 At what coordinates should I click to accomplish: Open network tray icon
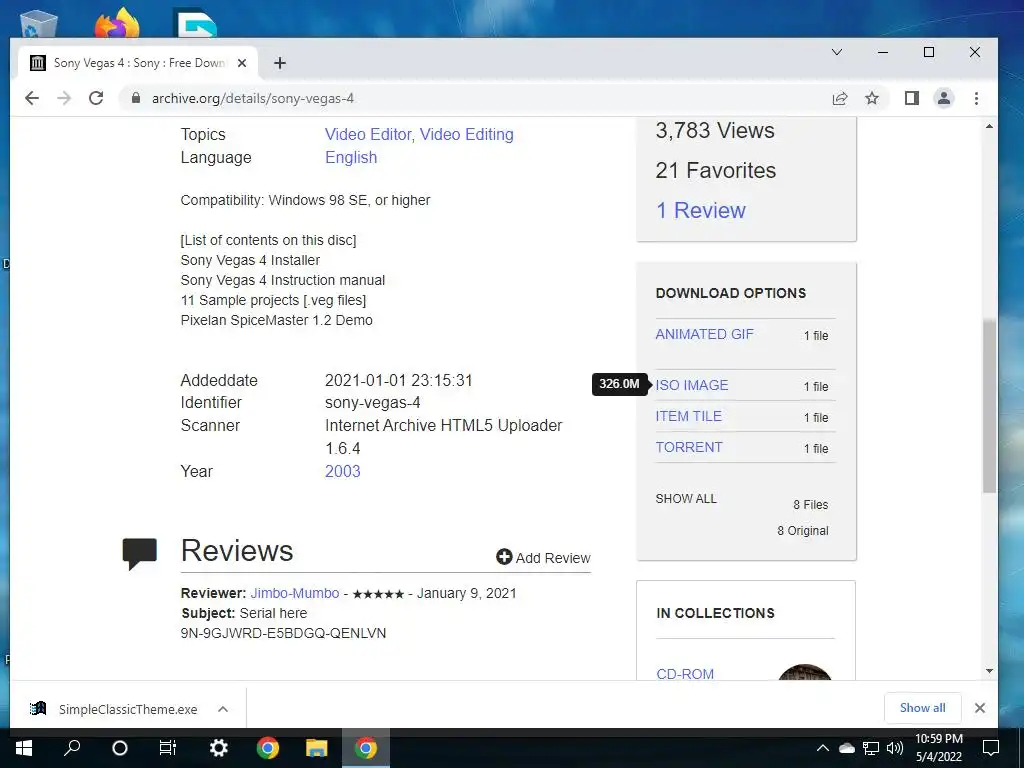pyautogui.click(x=871, y=748)
